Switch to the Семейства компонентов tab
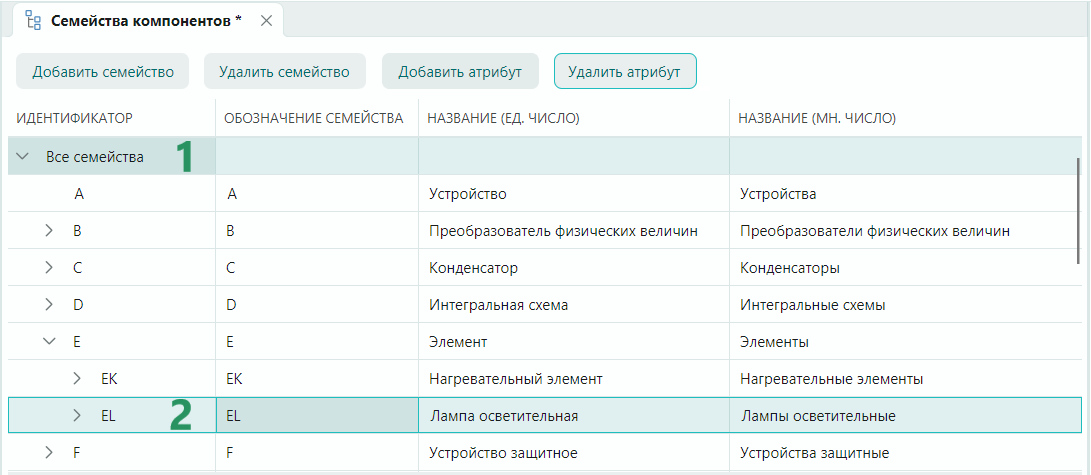 146,21
